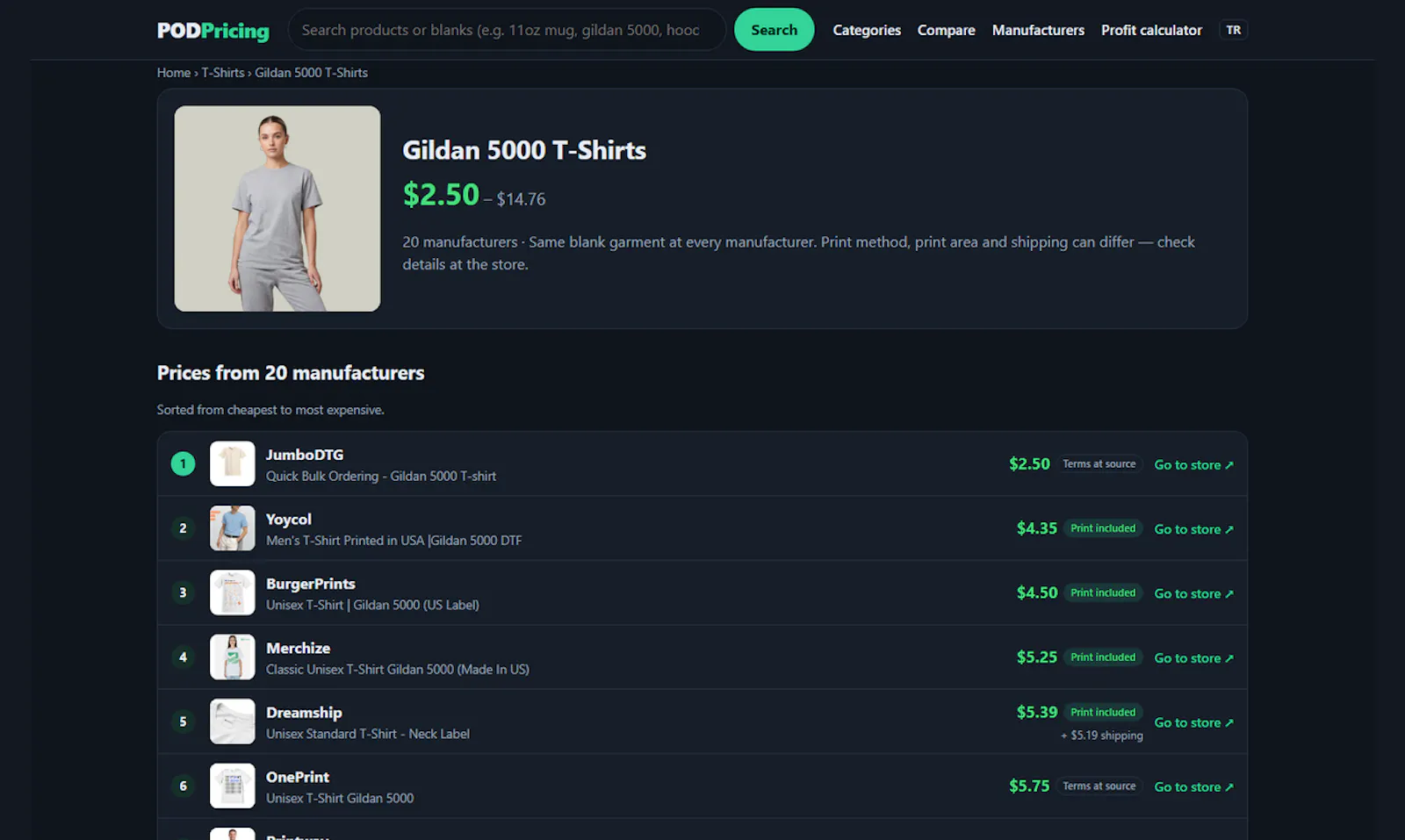Go to store for OnePrint
Viewport: 1405px width, 840px height.
1193,786
